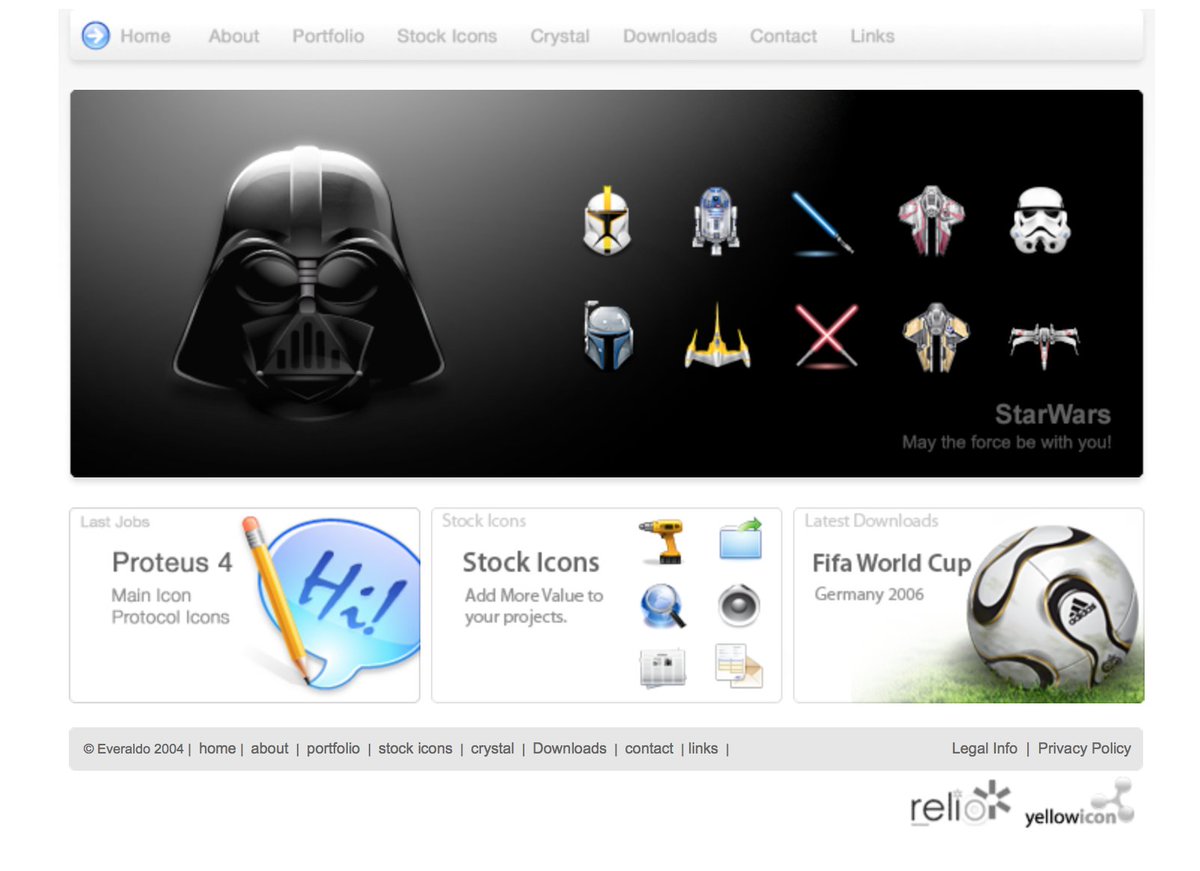1200x871 pixels.
Task: Click 'May the force be with you!' text
Action: 1007,442
